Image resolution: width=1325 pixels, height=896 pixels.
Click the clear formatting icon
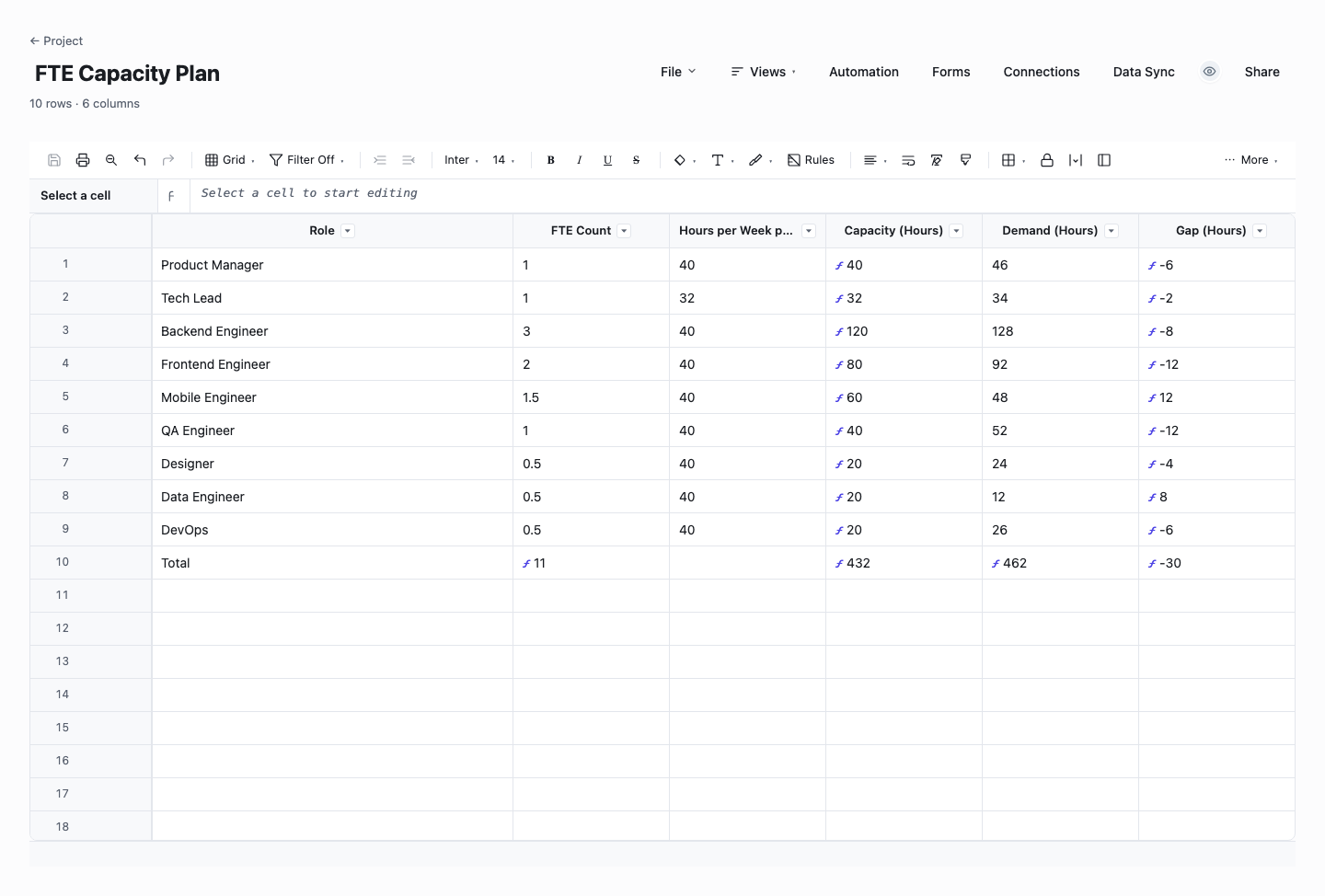[937, 160]
